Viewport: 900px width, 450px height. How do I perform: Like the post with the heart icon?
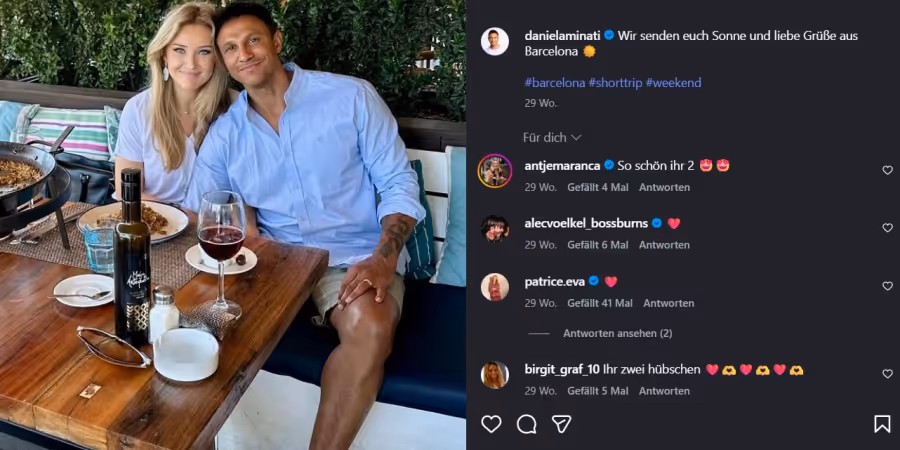491,424
